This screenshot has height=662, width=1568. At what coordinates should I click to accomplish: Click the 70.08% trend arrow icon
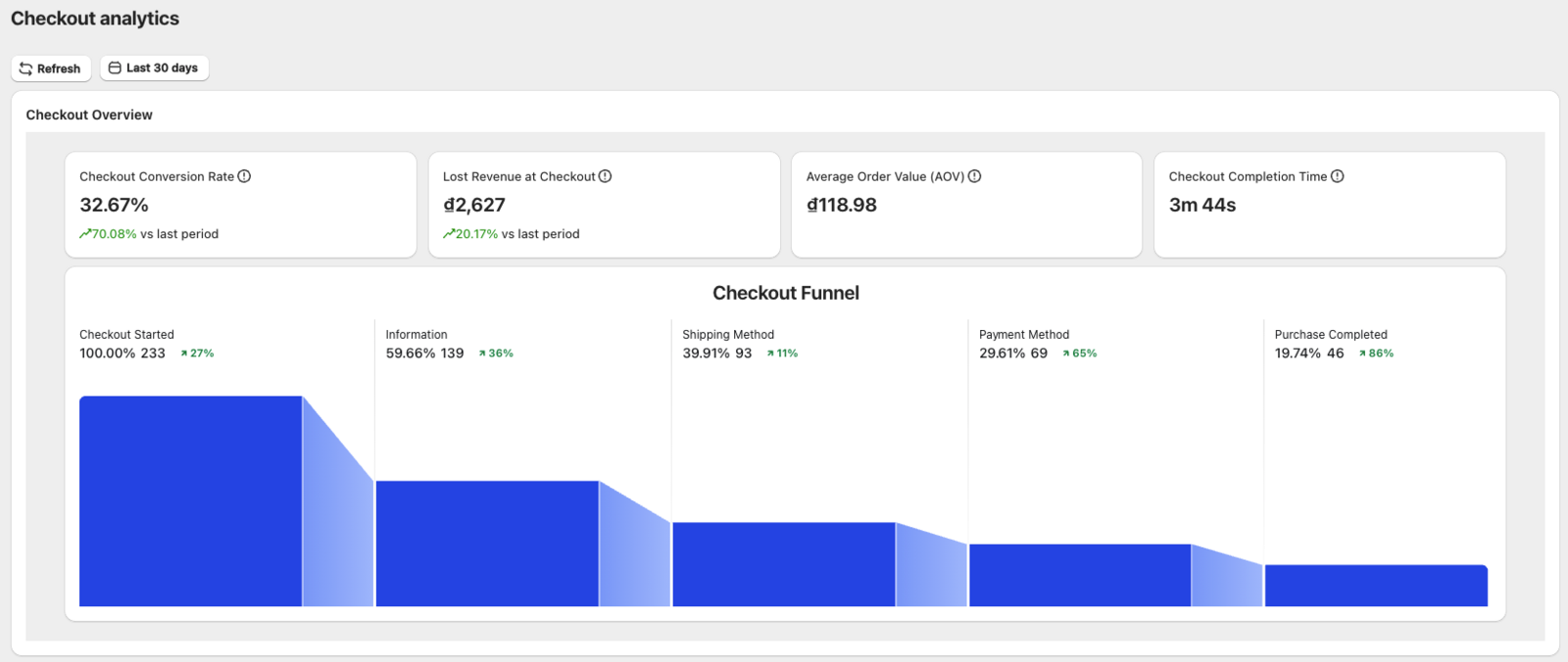(x=85, y=234)
